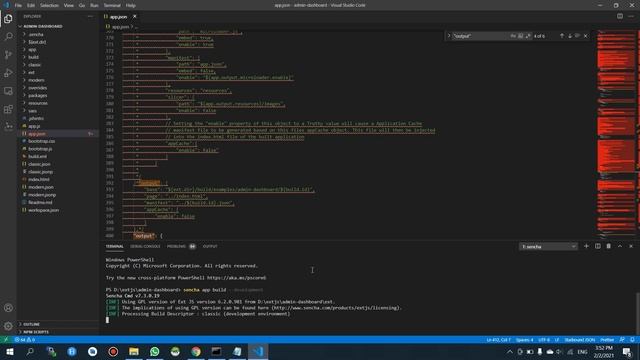The width and height of the screenshot is (640, 360).
Task: Create a new terminal with plus icon
Action: pyautogui.click(x=586, y=246)
